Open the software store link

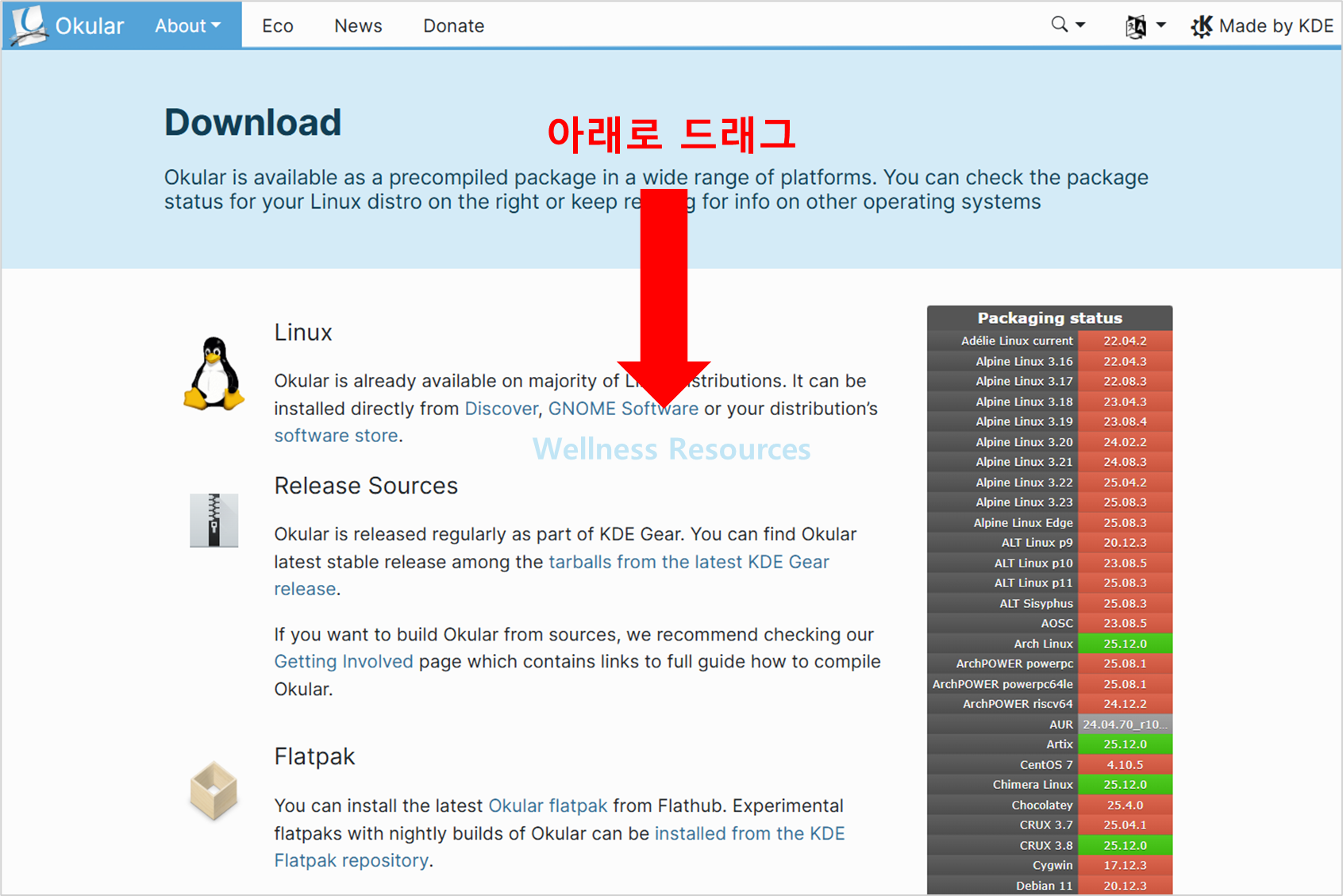pos(336,436)
